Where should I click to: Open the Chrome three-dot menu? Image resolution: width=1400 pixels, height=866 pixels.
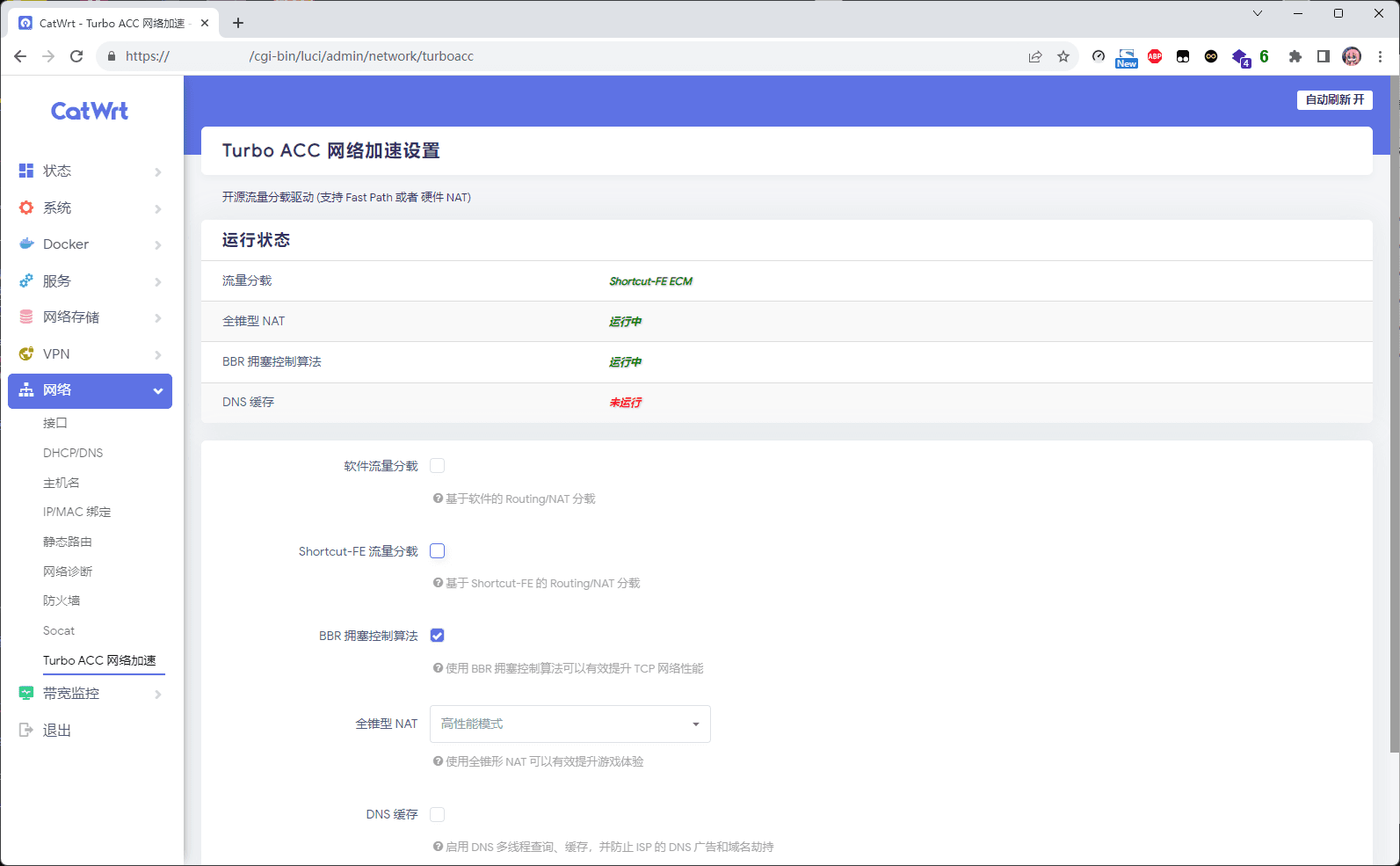click(1380, 56)
